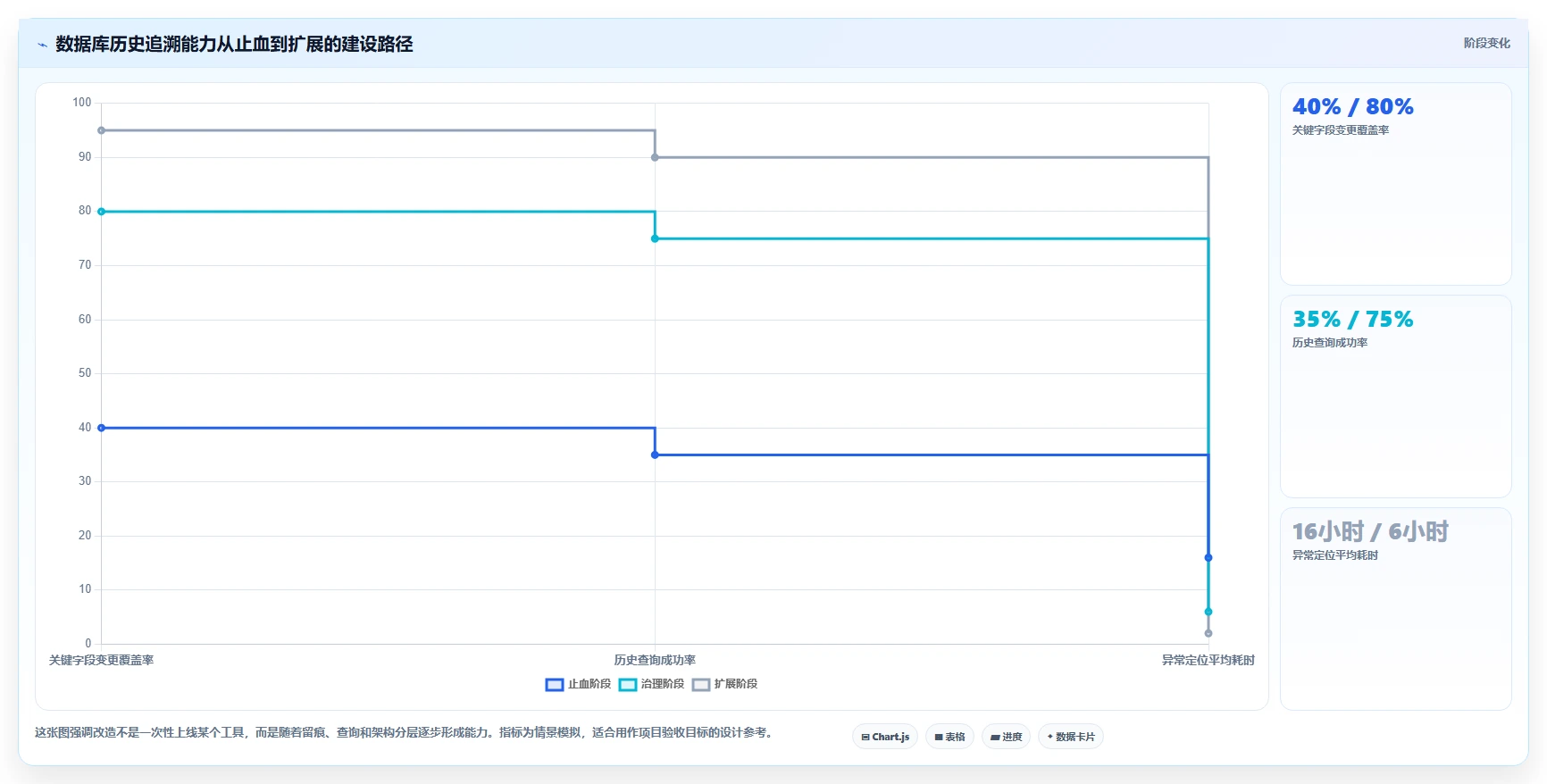Click the y-axis tick label 100

(x=82, y=103)
